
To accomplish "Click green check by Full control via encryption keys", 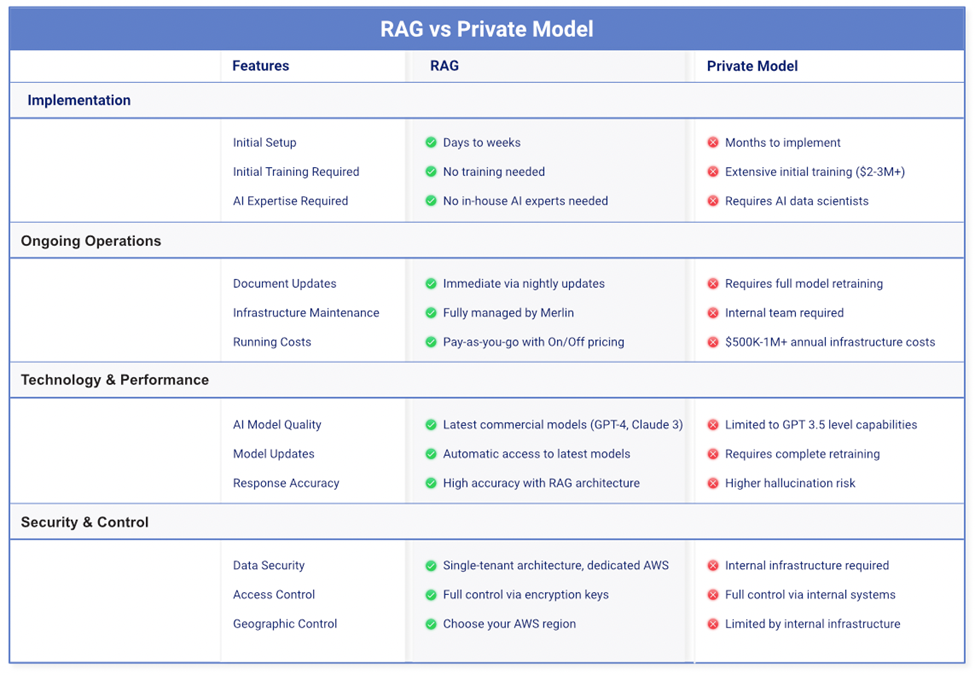I will click(431, 594).
